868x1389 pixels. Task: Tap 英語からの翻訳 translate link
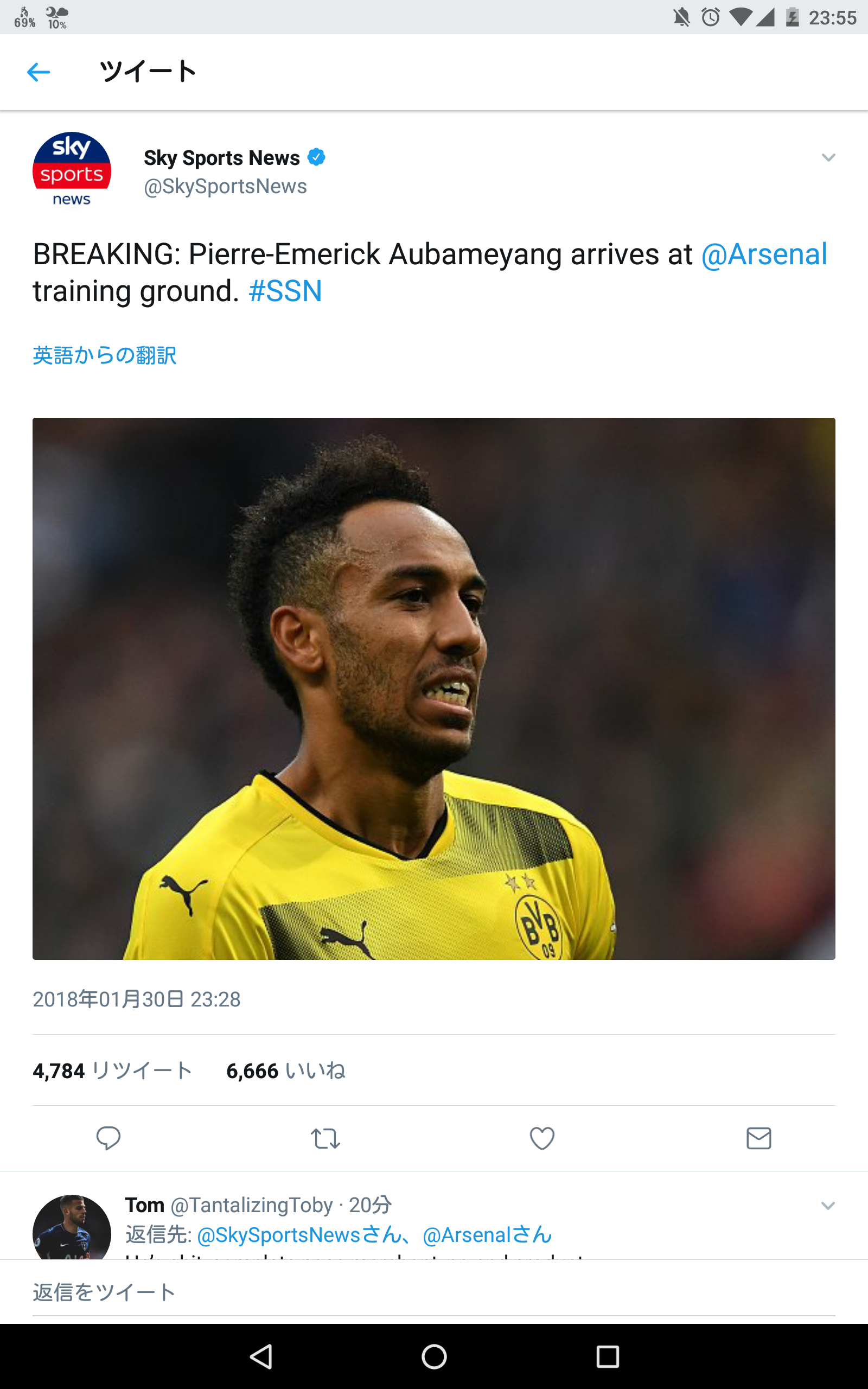point(105,356)
